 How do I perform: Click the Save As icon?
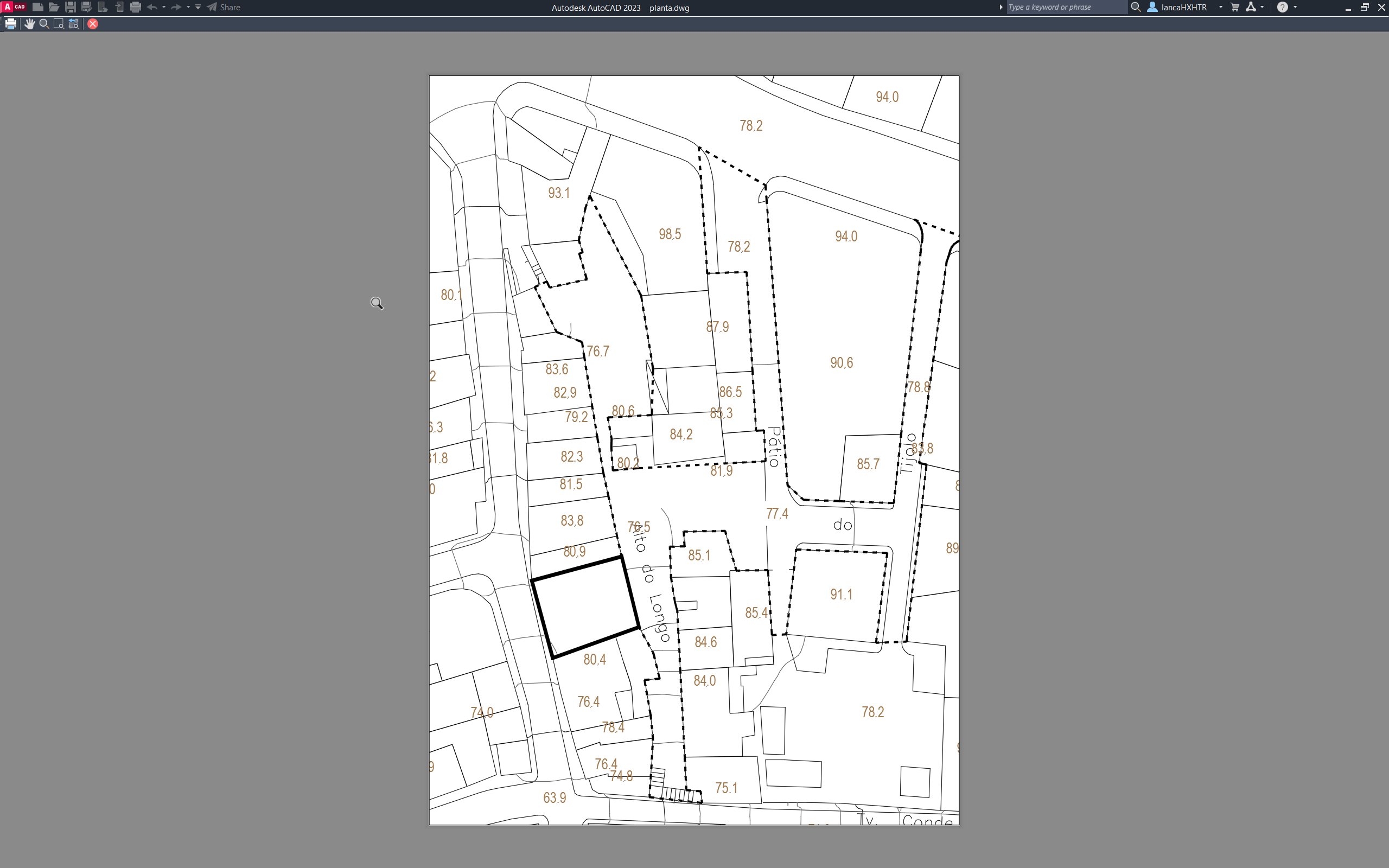pyautogui.click(x=87, y=8)
